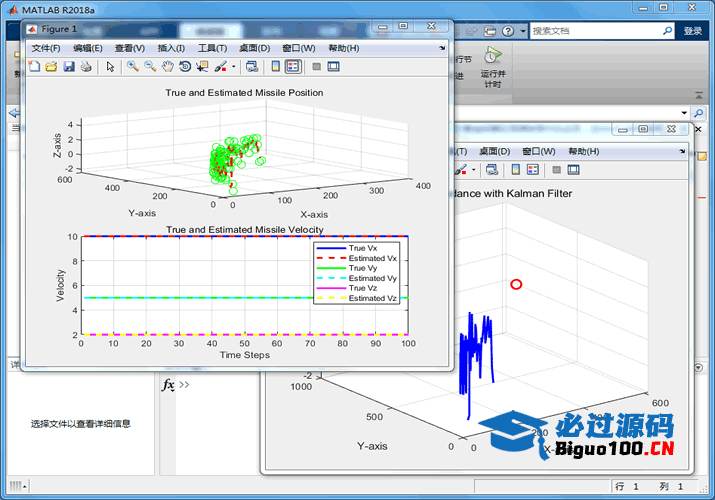Insert Colorbar in second figure toolbar
The width and height of the screenshot is (715, 500).
[x=515, y=170]
